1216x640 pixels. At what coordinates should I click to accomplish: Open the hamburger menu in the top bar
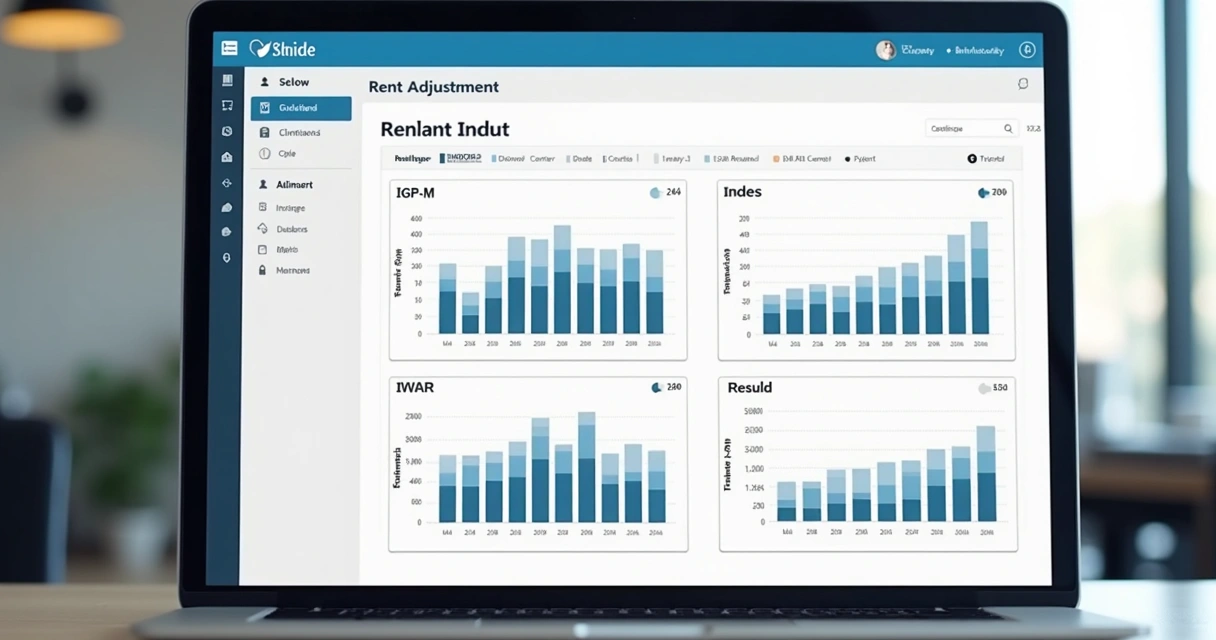click(x=229, y=48)
